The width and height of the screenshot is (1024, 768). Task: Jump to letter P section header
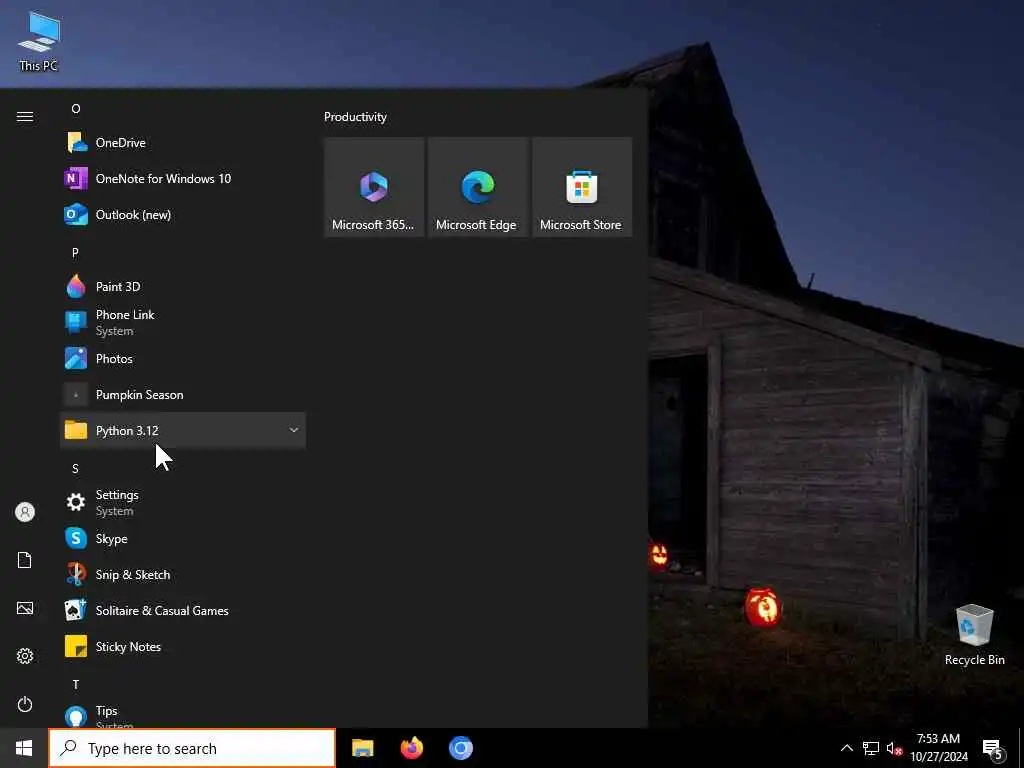point(75,253)
